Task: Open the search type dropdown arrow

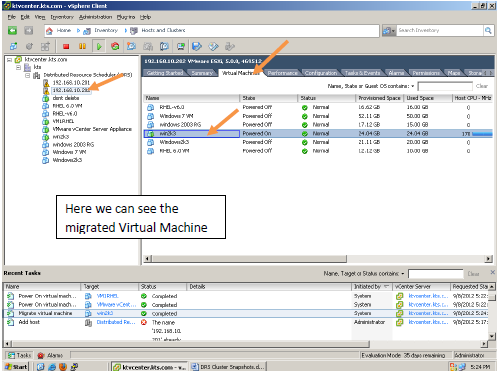Action: point(393,31)
